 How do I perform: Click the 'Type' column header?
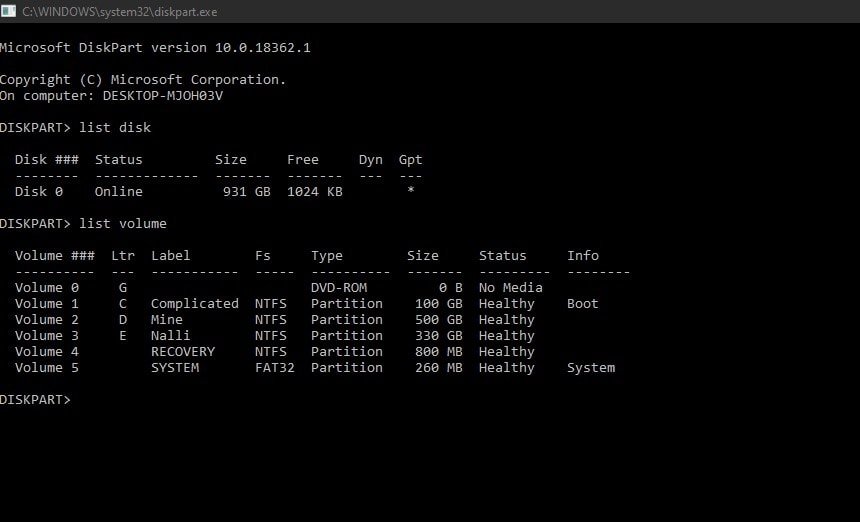tap(327, 256)
